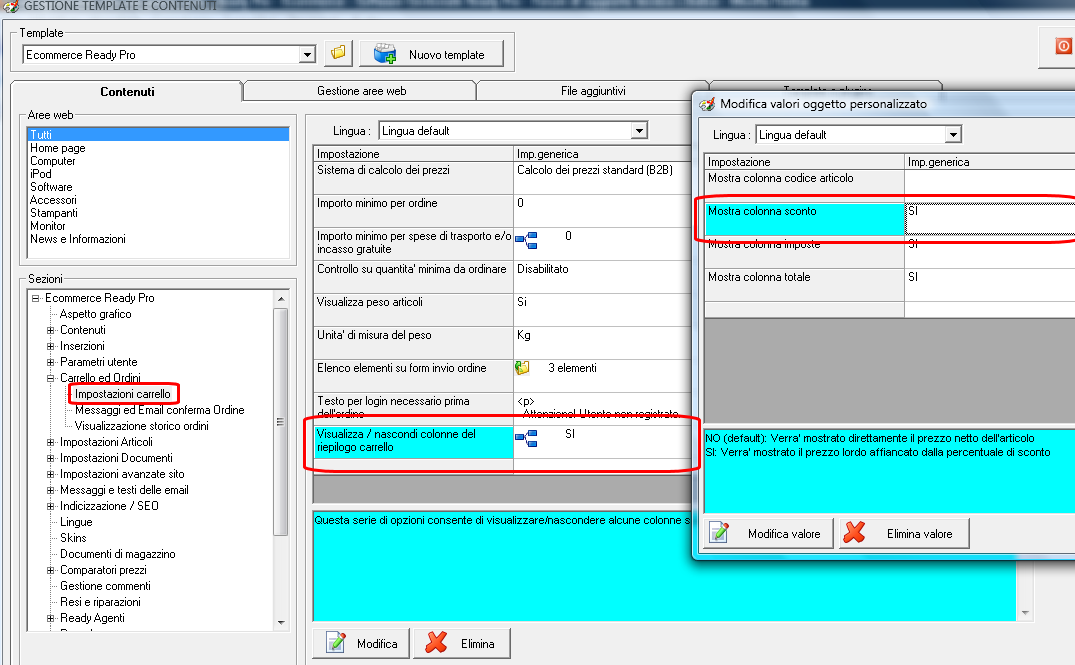Screen dimensions: 1075x665
Task: Select Documenti di magazzino tree item
Action: pyautogui.click(x=117, y=554)
